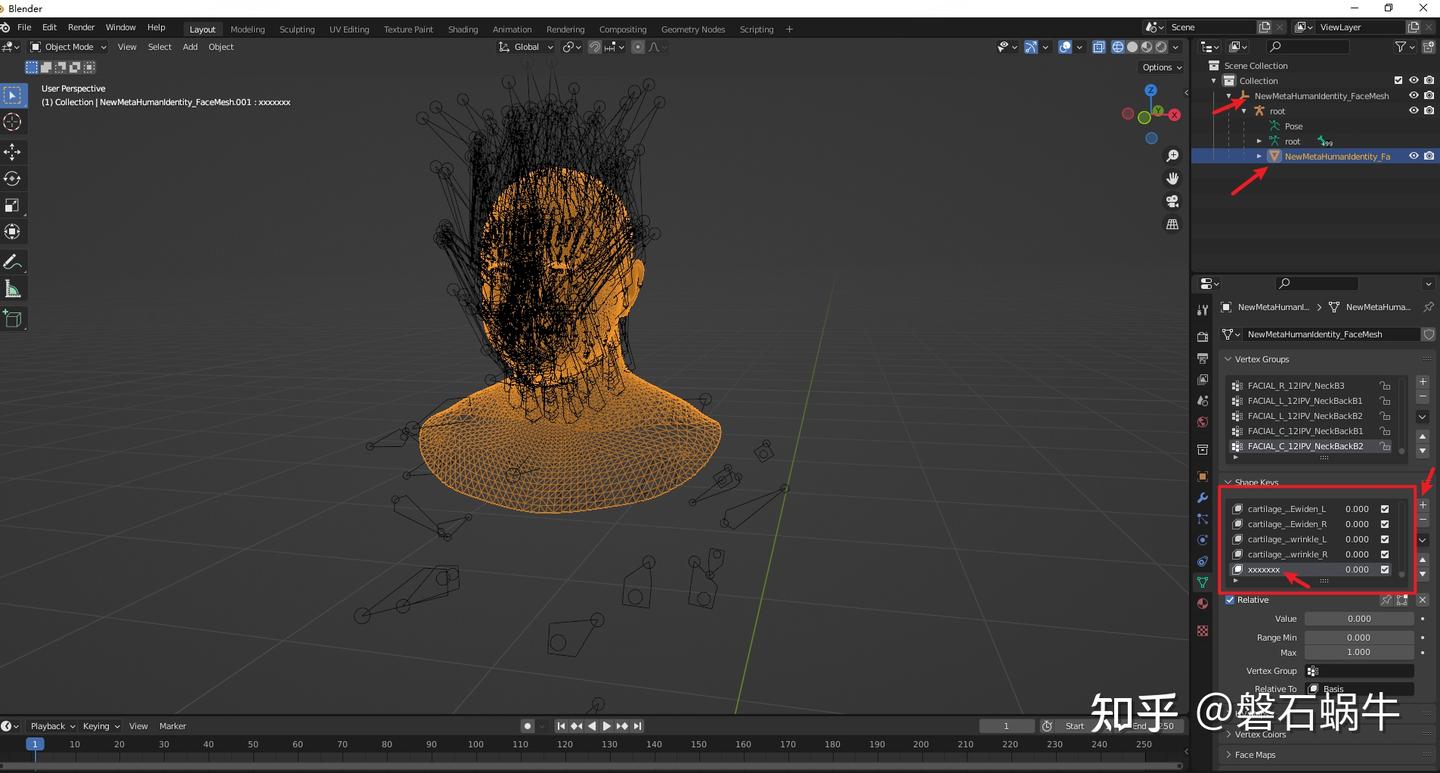Viewport: 1440px width, 773px height.
Task: Open the Object Mode dropdown
Action: [x=68, y=47]
